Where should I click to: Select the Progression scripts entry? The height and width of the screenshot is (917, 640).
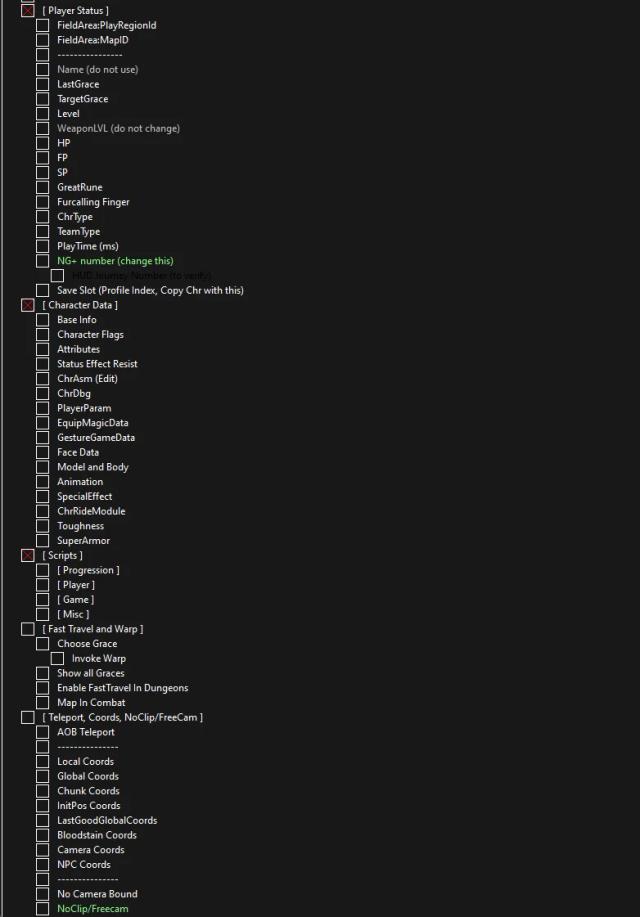pos(88,570)
